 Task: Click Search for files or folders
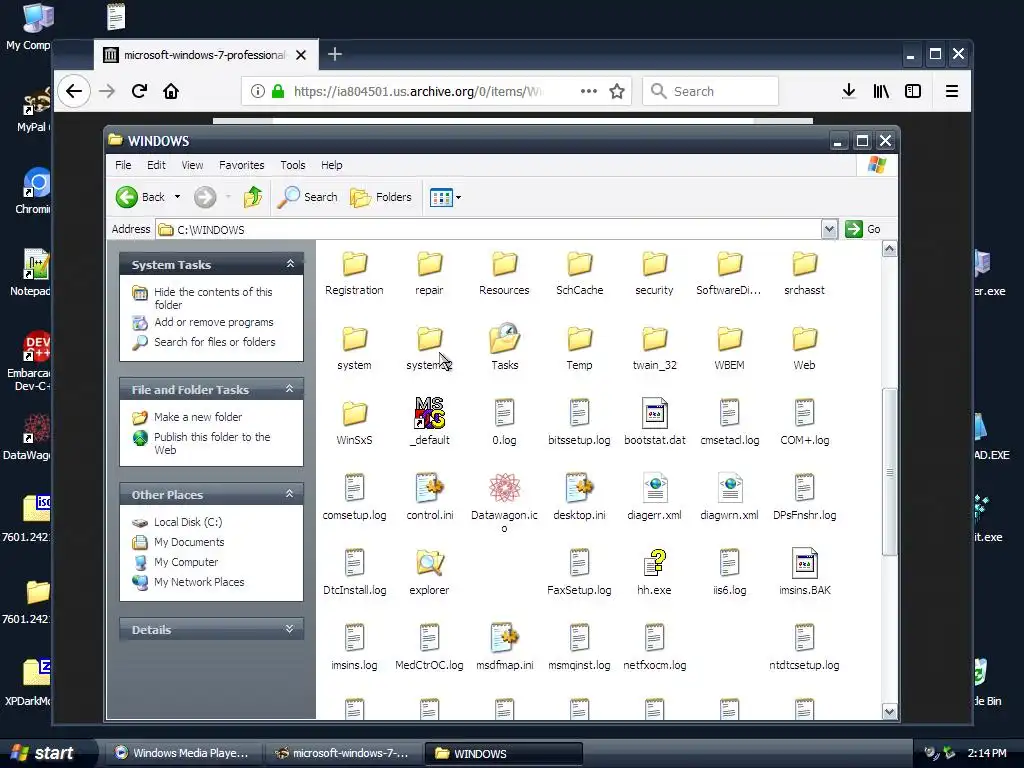[214, 342]
